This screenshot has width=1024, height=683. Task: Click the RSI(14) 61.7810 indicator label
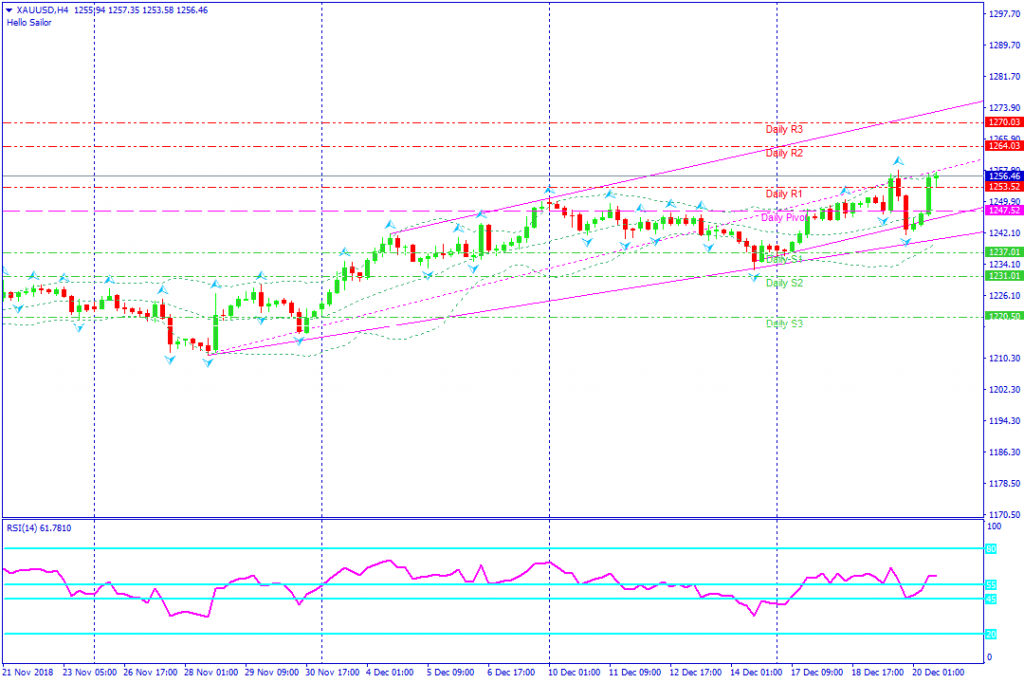pyautogui.click(x=39, y=528)
